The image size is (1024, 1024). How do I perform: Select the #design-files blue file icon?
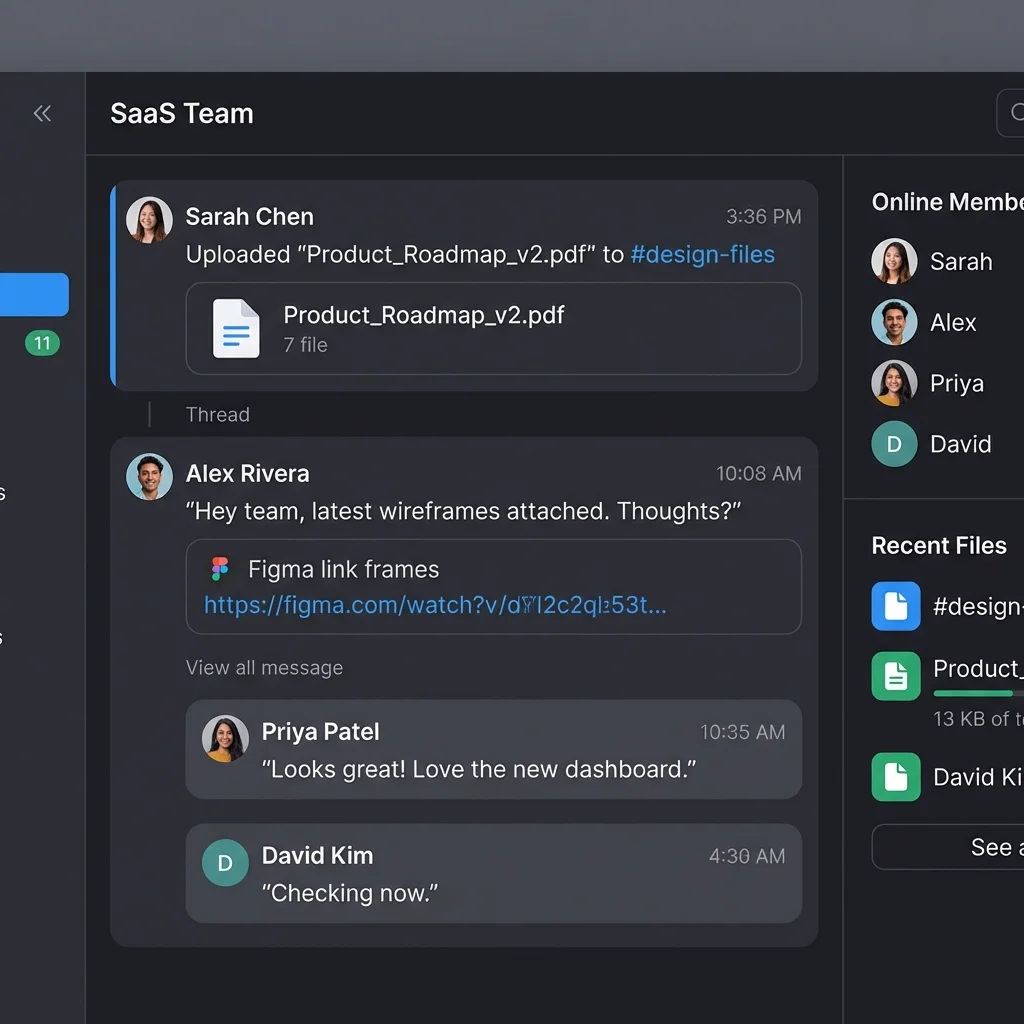tap(896, 606)
